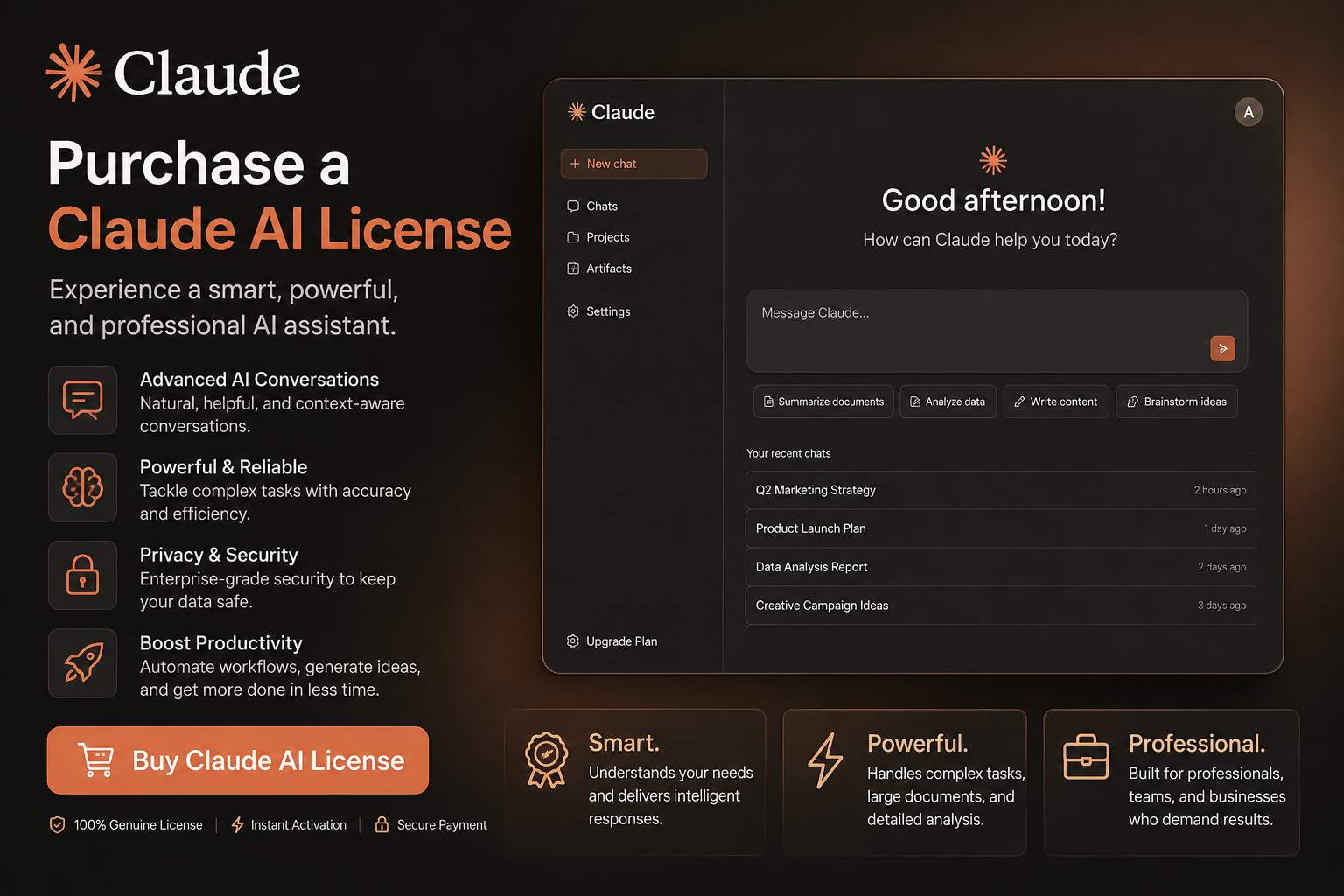Click the Privacy & Security heading

(219, 556)
